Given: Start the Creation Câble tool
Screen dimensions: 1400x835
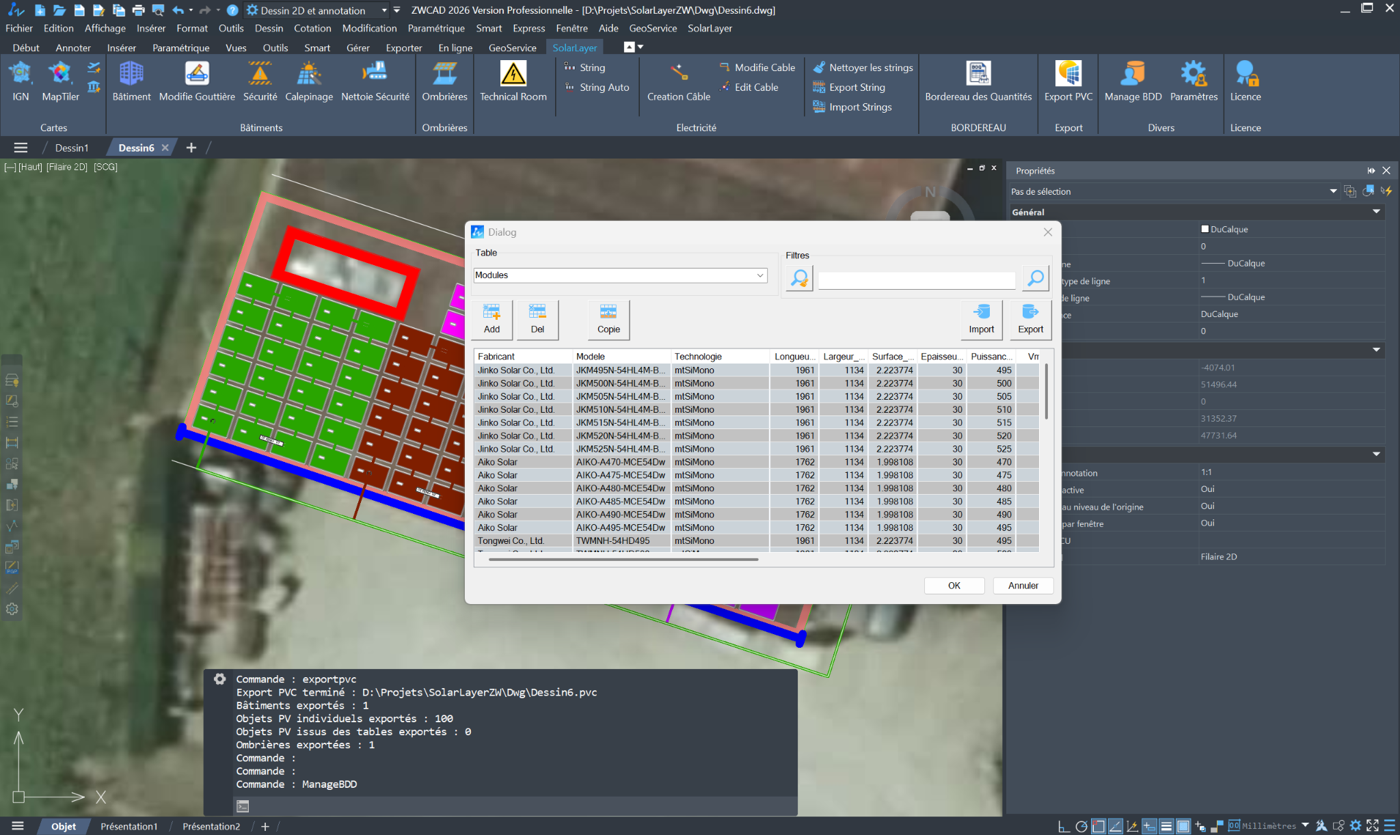Looking at the screenshot, I should [x=679, y=81].
